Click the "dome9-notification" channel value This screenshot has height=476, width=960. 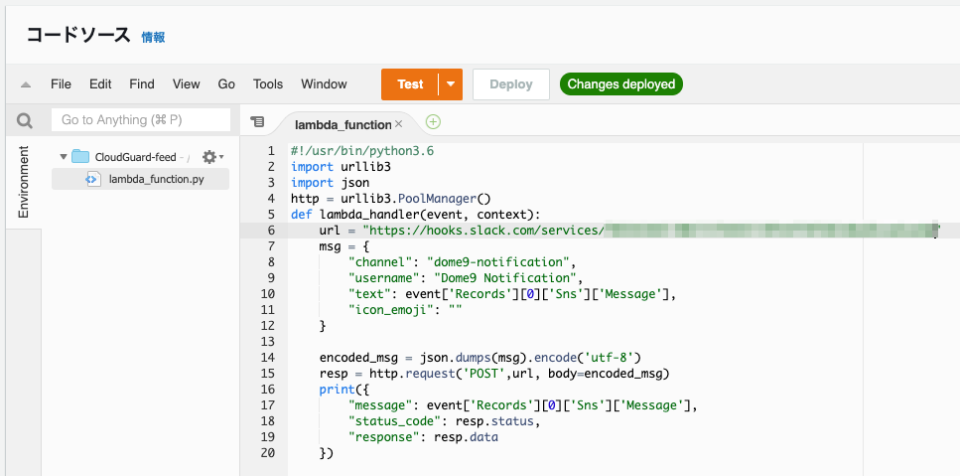[x=498, y=262]
